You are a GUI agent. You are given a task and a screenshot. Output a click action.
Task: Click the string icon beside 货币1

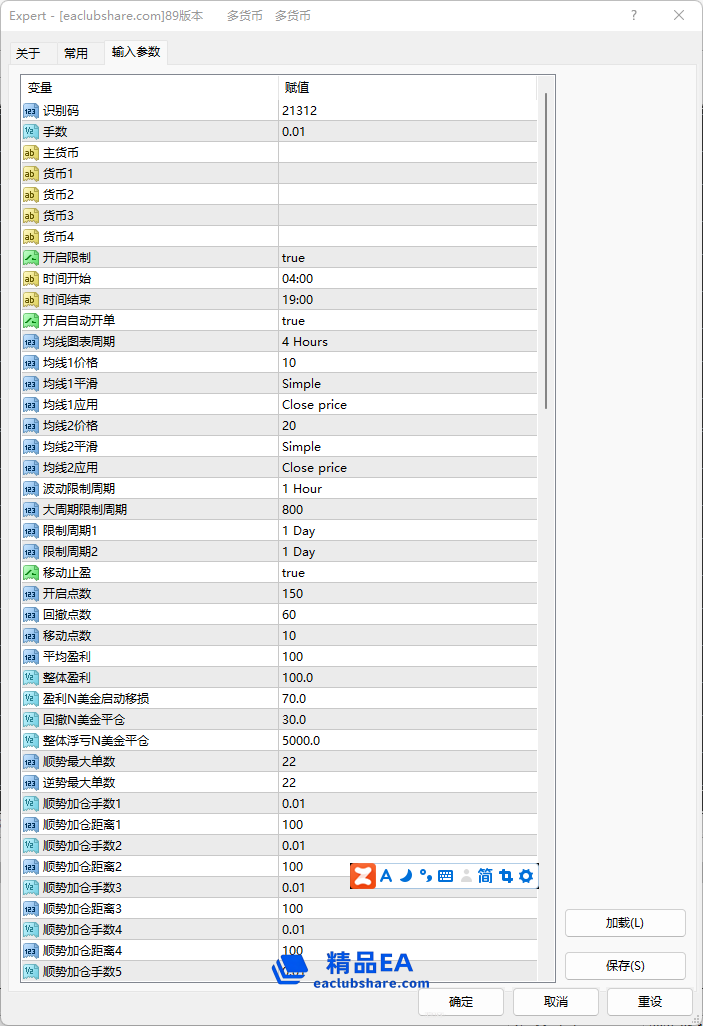tap(31, 173)
